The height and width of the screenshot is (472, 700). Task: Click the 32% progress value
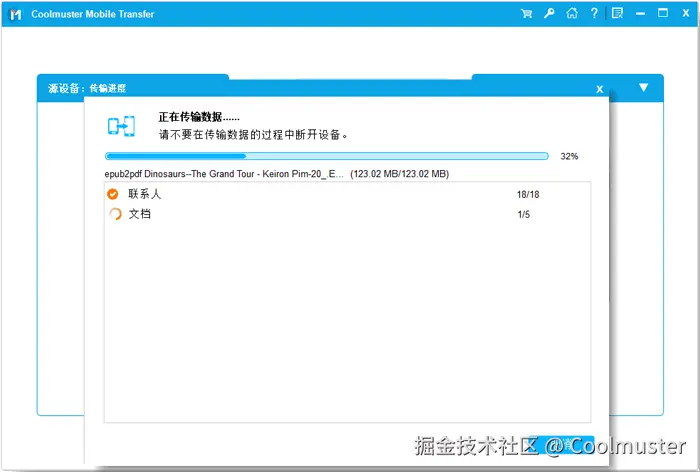[569, 156]
